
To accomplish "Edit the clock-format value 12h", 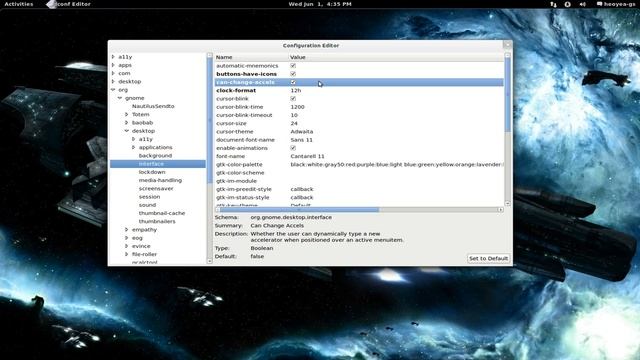I will (x=296, y=90).
